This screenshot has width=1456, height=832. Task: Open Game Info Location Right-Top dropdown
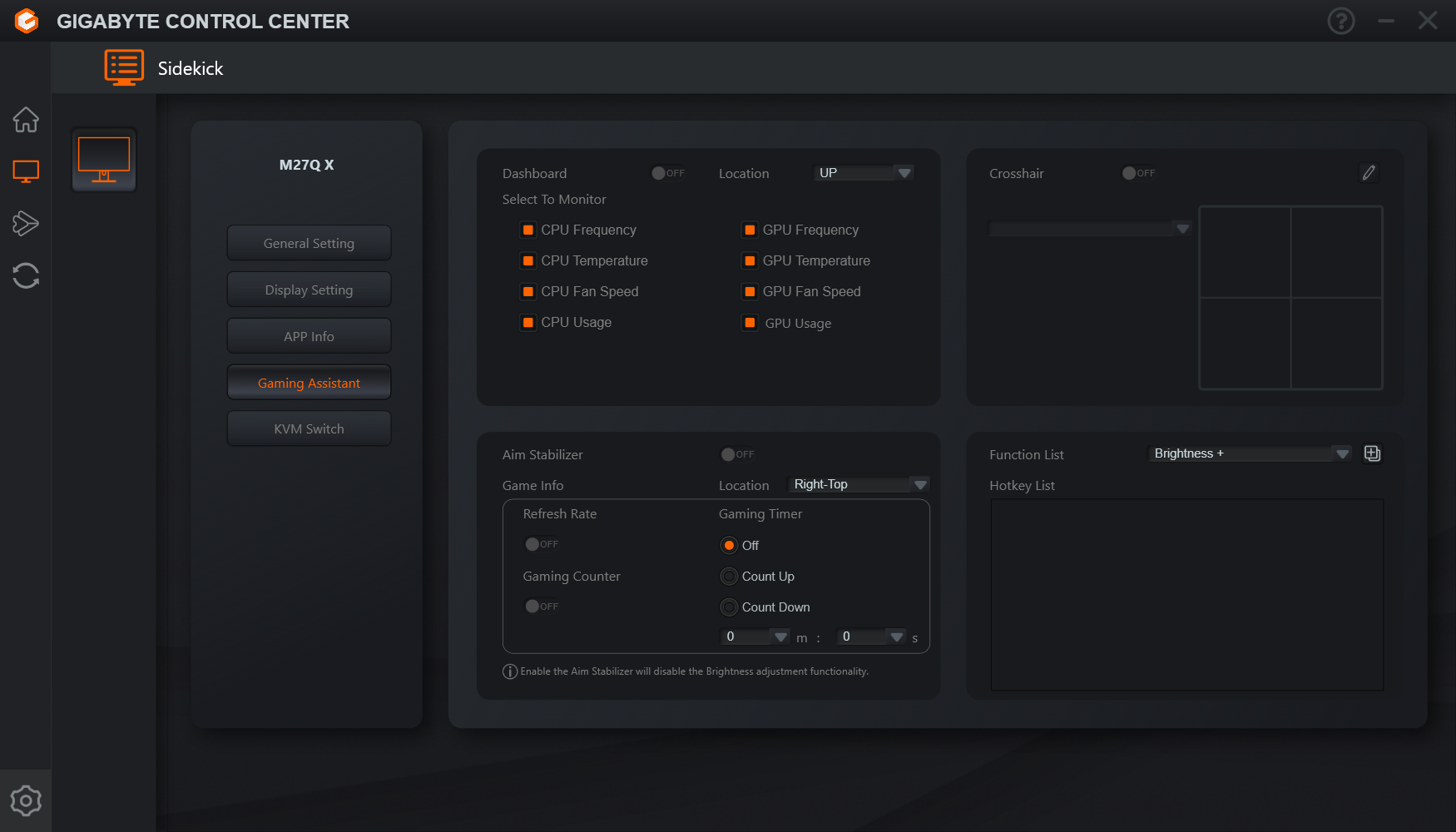859,484
